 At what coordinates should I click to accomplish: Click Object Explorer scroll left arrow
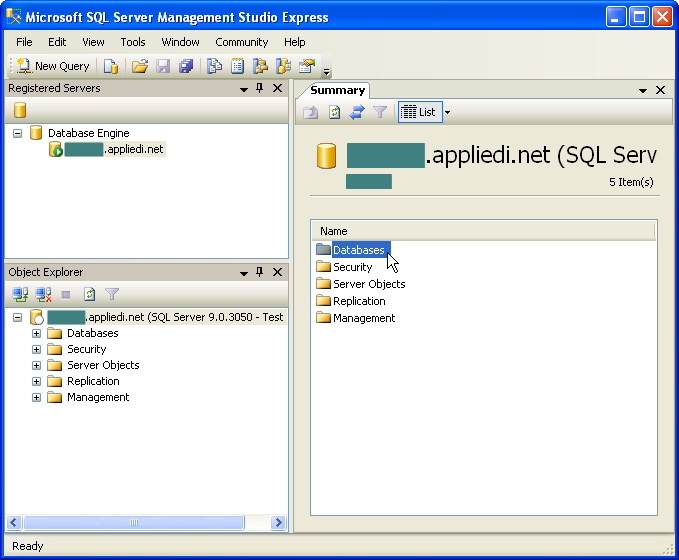(14, 522)
